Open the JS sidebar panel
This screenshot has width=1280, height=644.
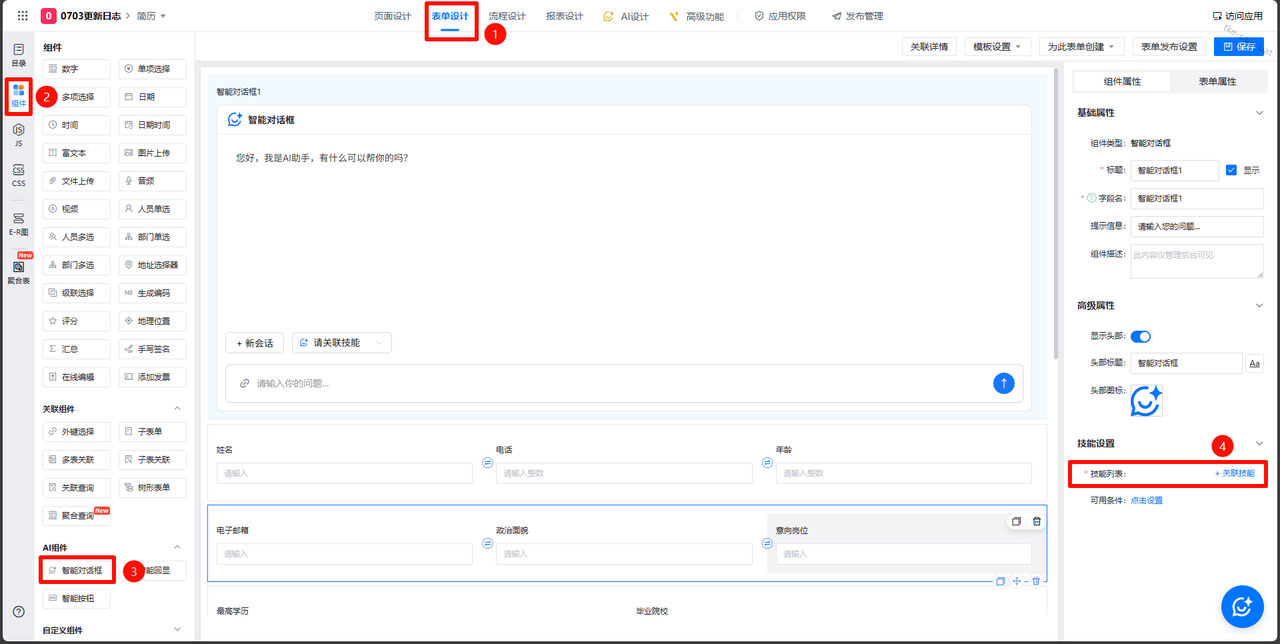[18, 135]
